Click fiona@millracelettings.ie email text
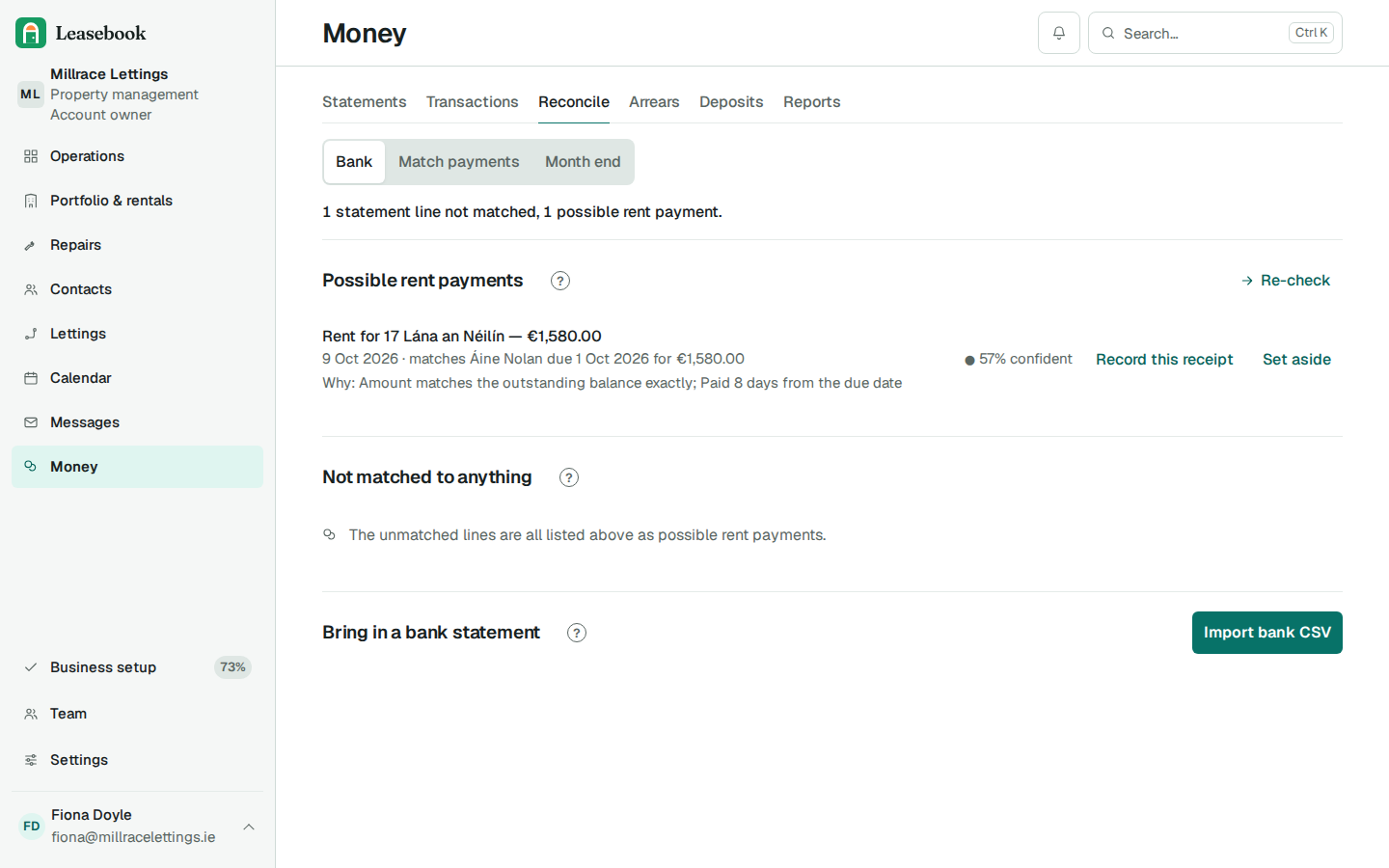The height and width of the screenshot is (868, 1389). tap(133, 837)
